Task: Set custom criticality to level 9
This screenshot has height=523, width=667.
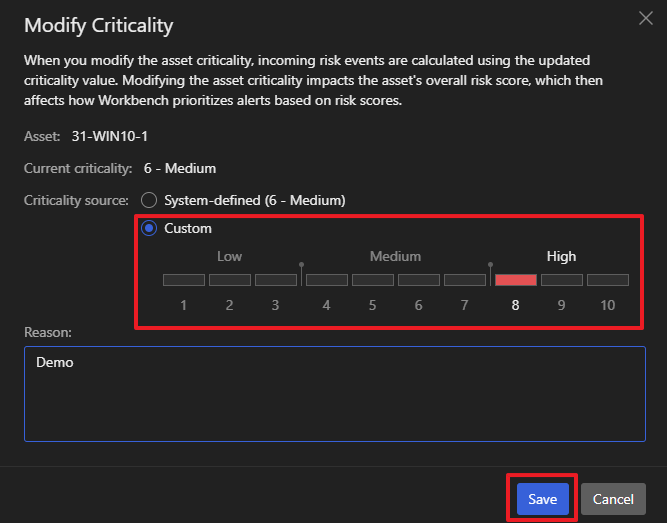Action: click(562, 280)
